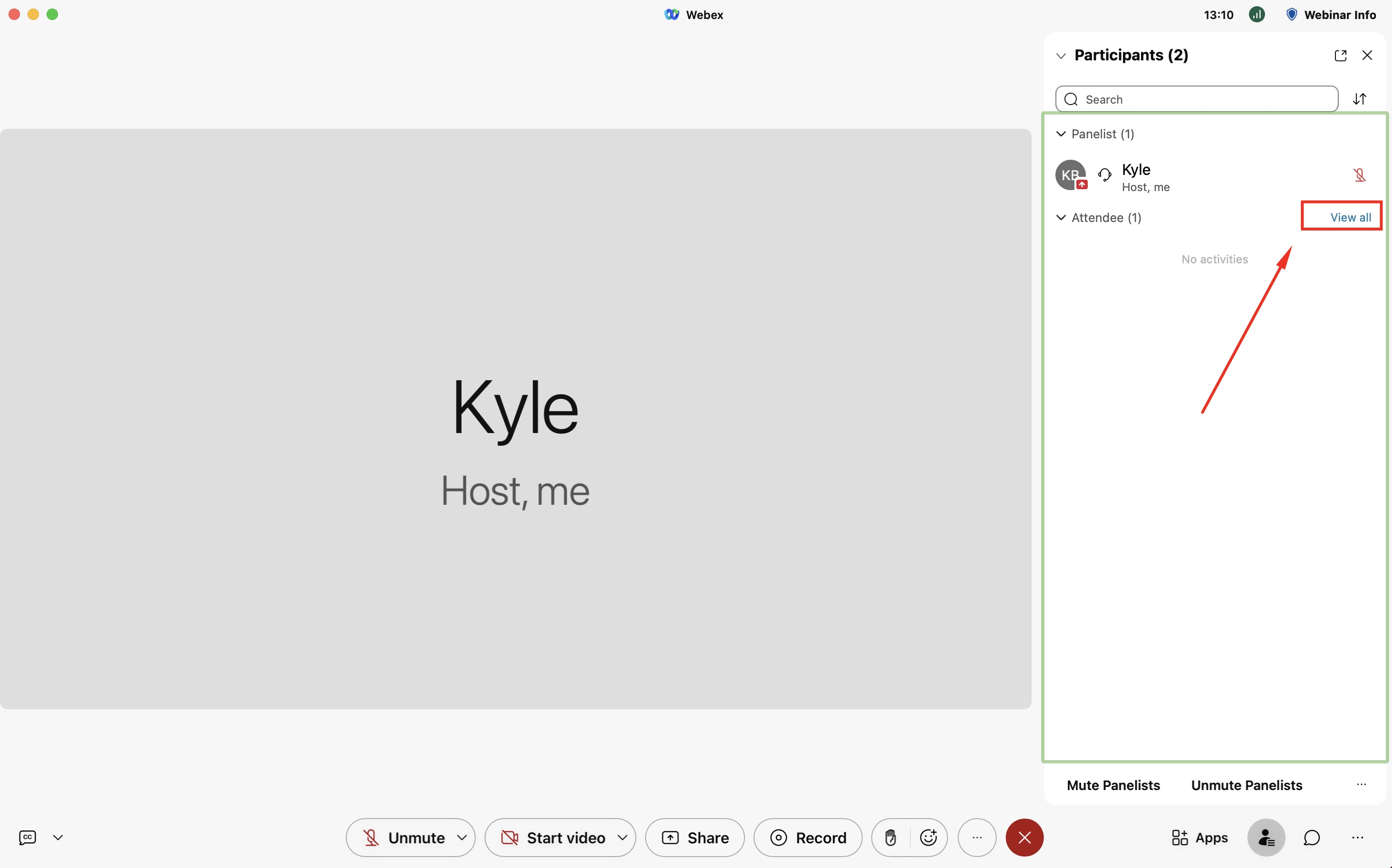
Task: Open the reactions smiley icon
Action: click(x=928, y=838)
